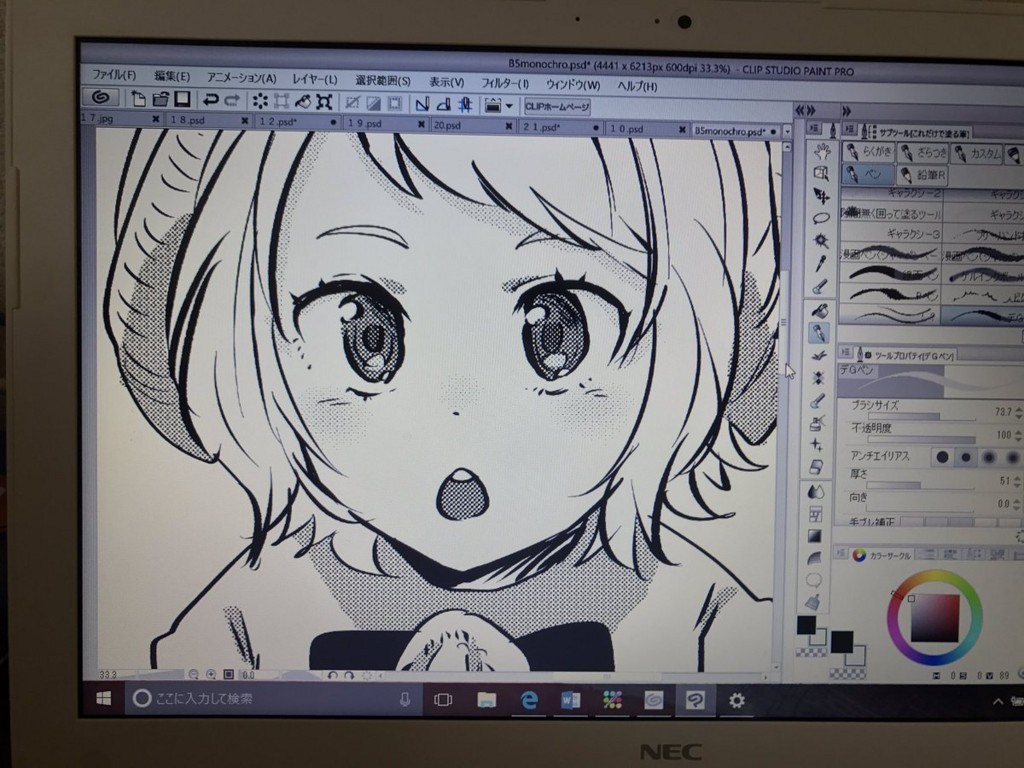The image size is (1024, 768).
Task: Select the Gradient tool
Action: [815, 536]
